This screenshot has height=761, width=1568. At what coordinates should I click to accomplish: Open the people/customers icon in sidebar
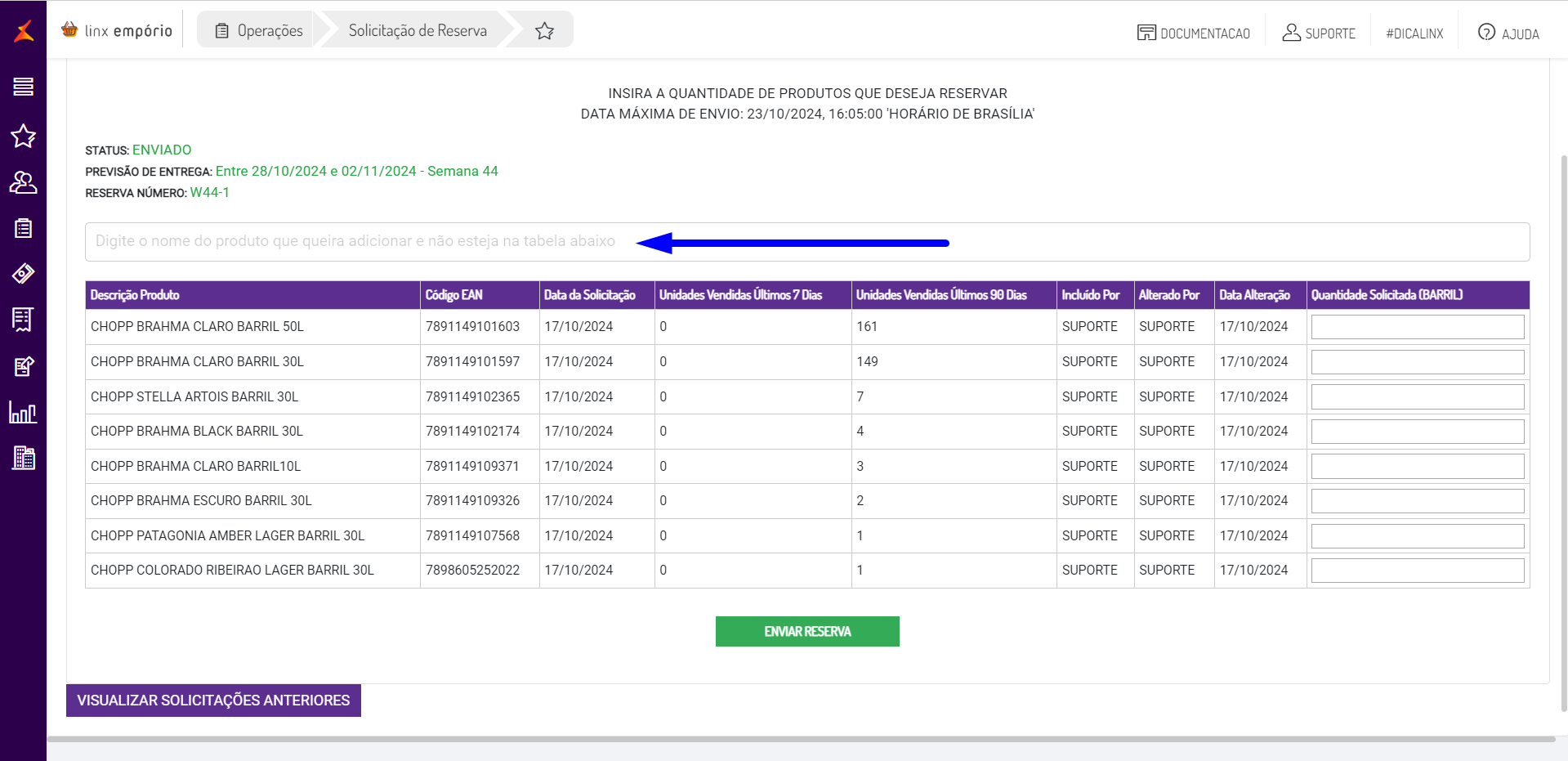(x=23, y=182)
